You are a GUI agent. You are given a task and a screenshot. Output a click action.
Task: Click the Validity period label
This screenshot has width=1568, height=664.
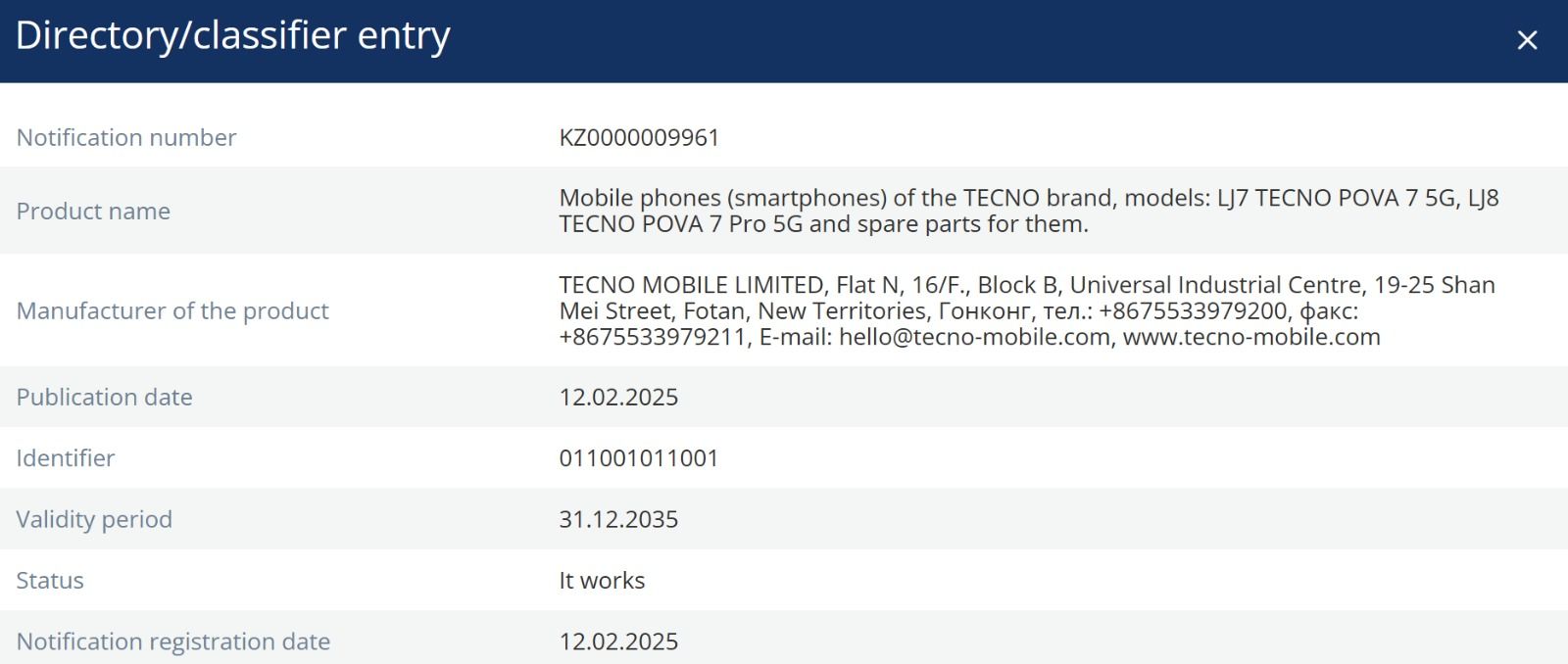(x=94, y=519)
